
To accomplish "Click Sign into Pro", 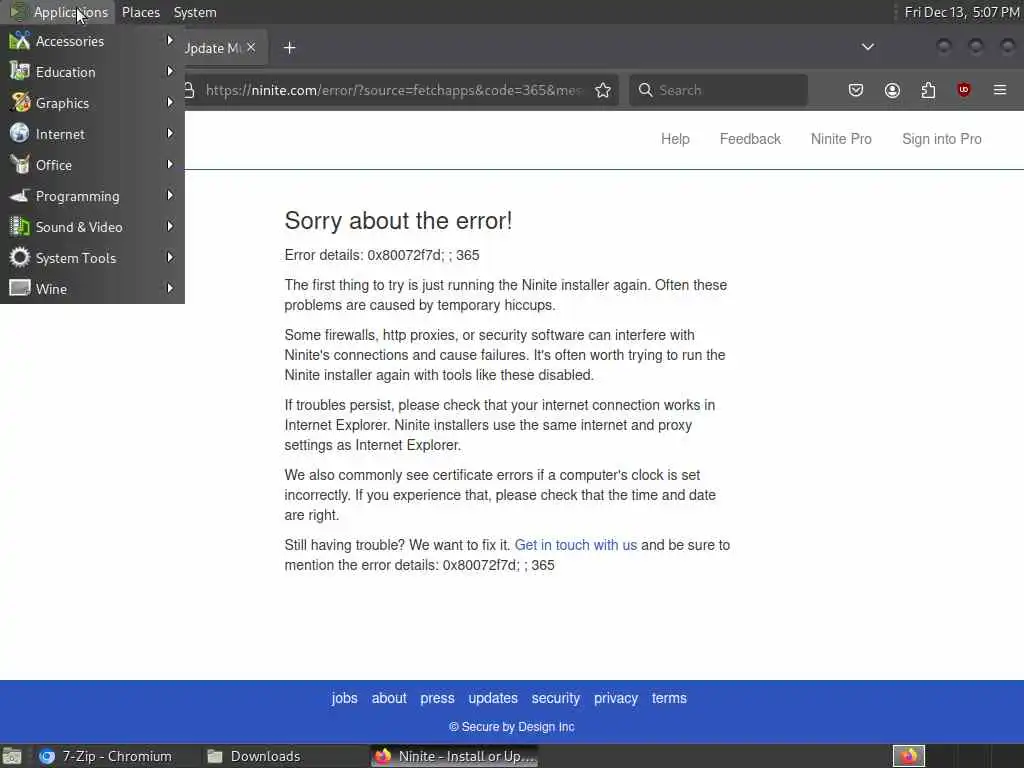I will click(x=942, y=139).
